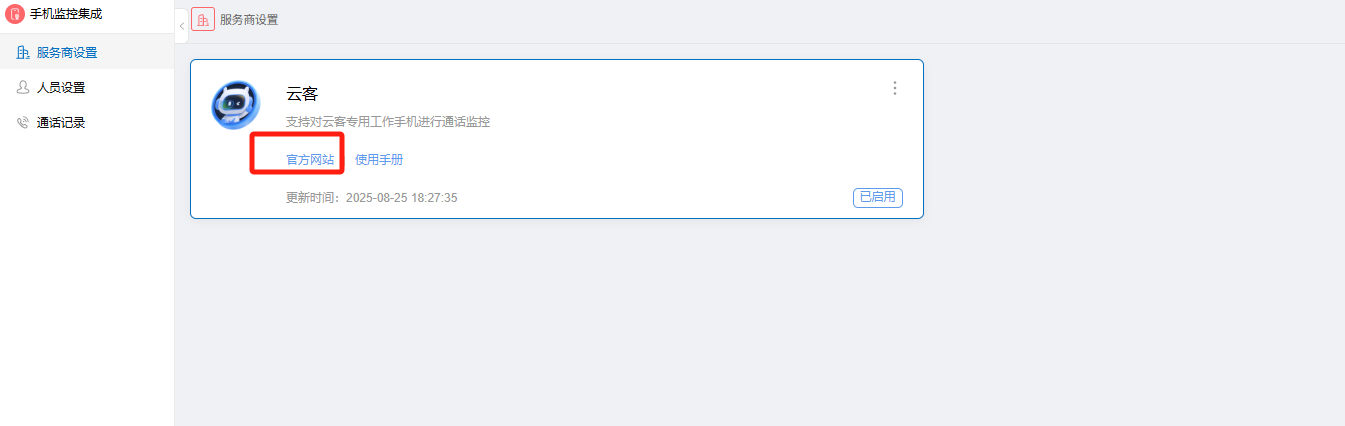
Task: Click the 手机监控集成 title text
Action: 66,15
